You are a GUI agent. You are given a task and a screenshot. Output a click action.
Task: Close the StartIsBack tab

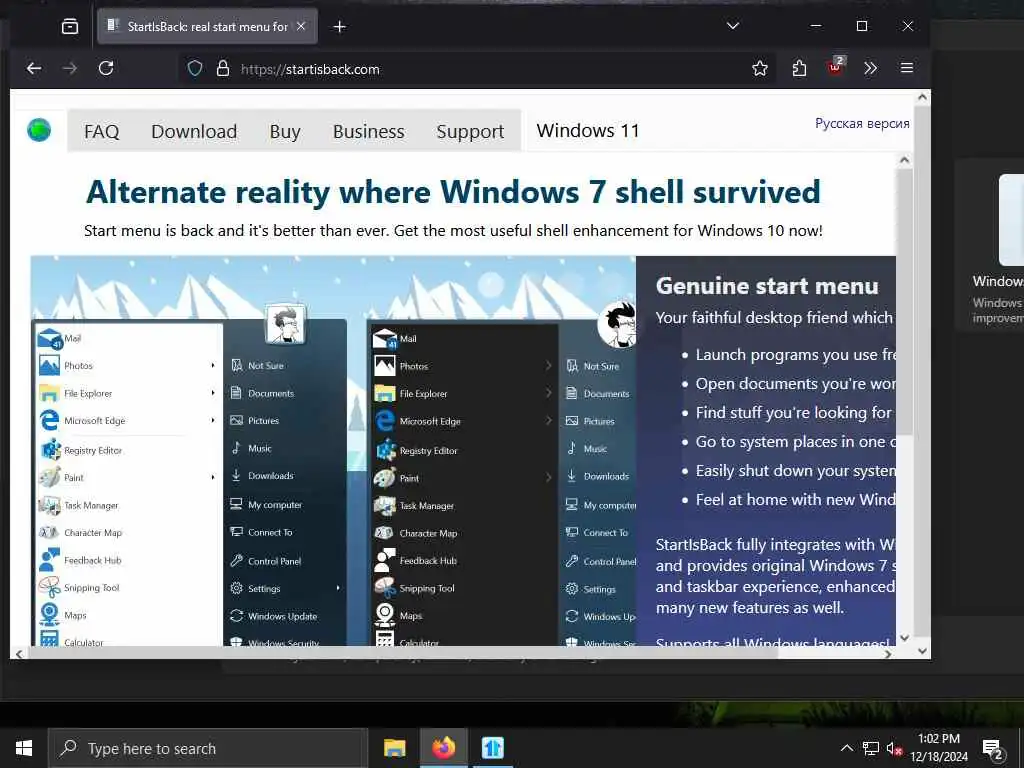pos(301,26)
